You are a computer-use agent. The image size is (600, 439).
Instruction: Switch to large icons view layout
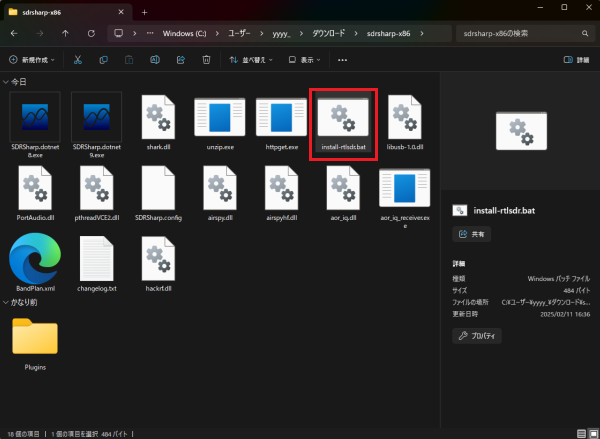pyautogui.click(x=593, y=434)
